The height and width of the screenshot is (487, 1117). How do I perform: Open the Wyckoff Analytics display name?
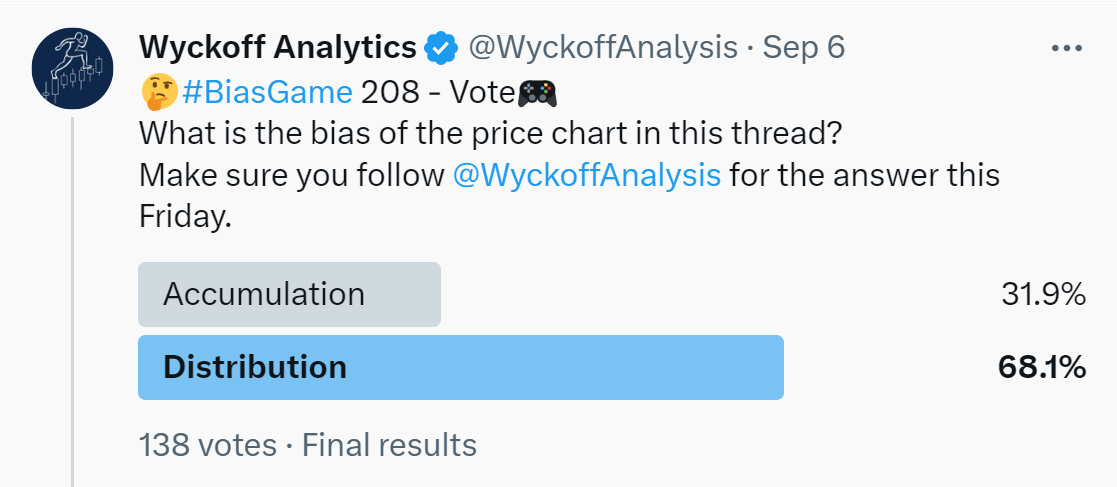(277, 48)
